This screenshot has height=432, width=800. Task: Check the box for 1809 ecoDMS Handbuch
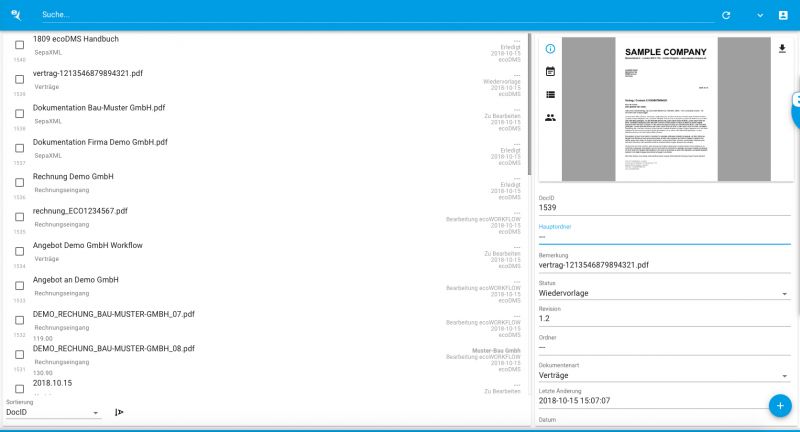click(x=19, y=45)
